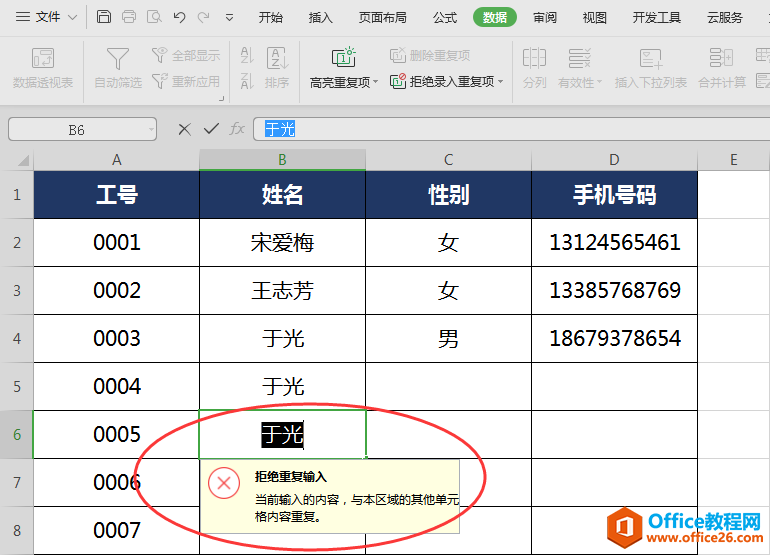
Task: Click the cancel X icon in formula bar
Action: (x=184, y=129)
